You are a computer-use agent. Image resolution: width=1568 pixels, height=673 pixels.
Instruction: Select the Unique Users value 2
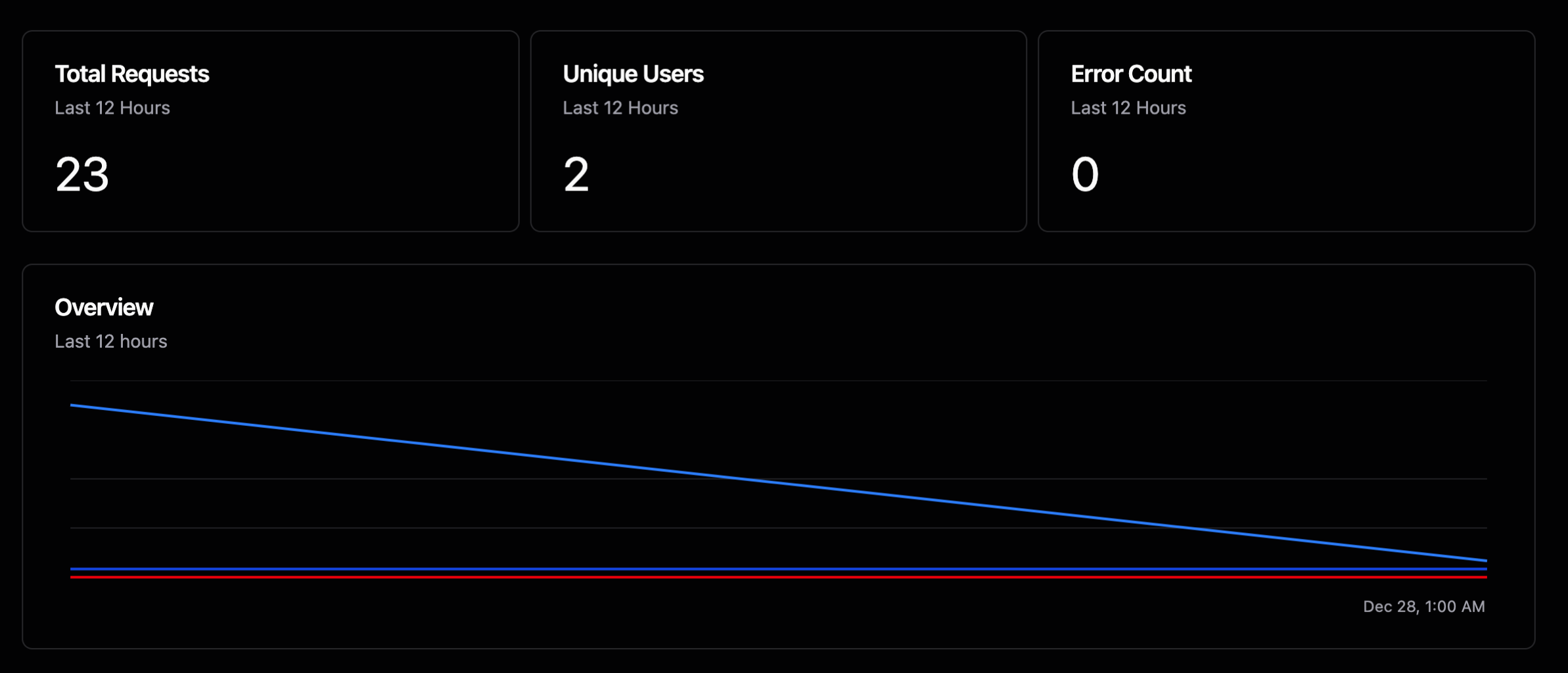(x=576, y=175)
